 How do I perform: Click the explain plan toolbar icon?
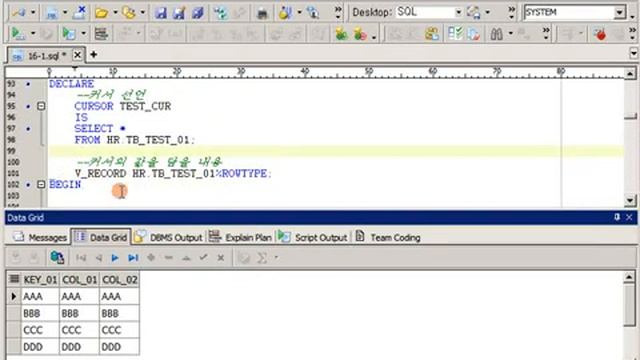point(101,33)
